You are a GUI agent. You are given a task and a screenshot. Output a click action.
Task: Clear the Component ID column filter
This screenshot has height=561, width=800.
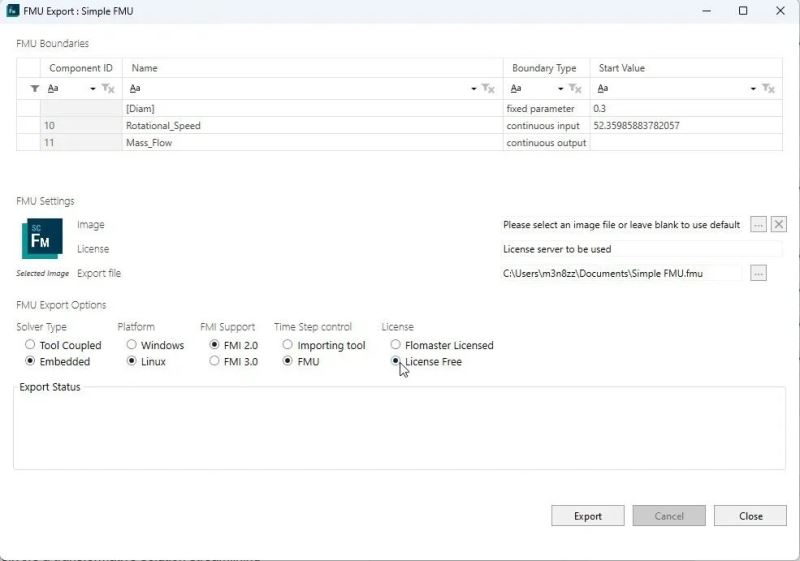coord(109,89)
